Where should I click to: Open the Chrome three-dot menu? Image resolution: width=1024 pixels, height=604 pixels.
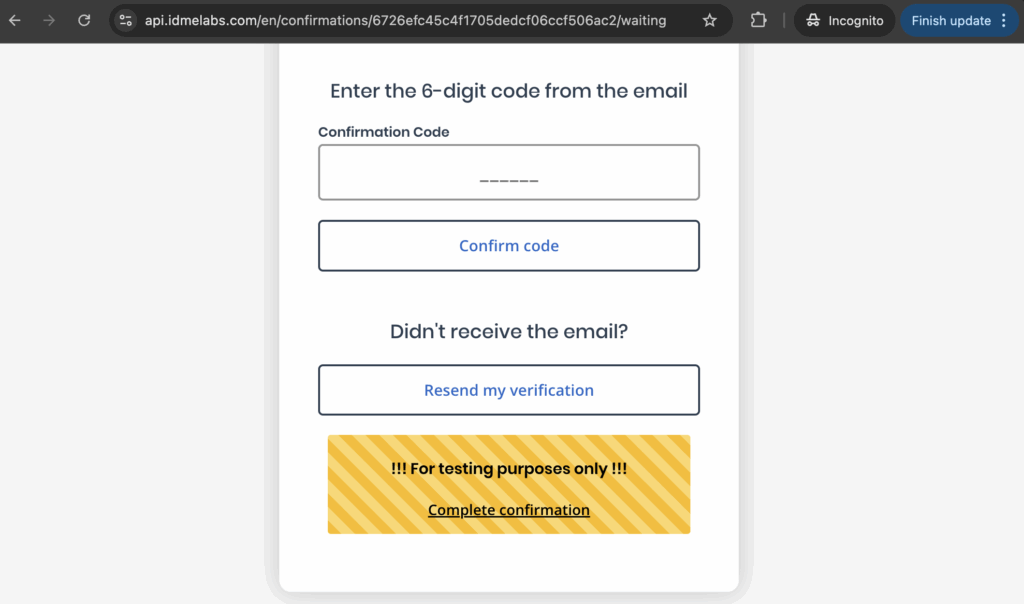[1004, 20]
